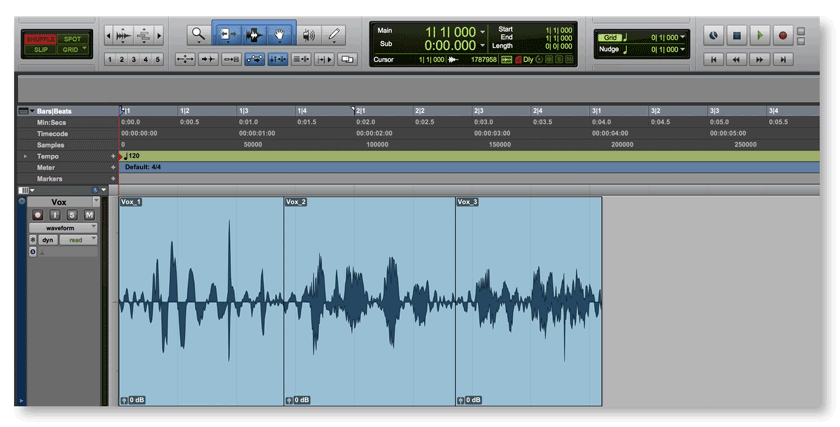
Task: Mute the Vox track
Action: [x=89, y=215]
